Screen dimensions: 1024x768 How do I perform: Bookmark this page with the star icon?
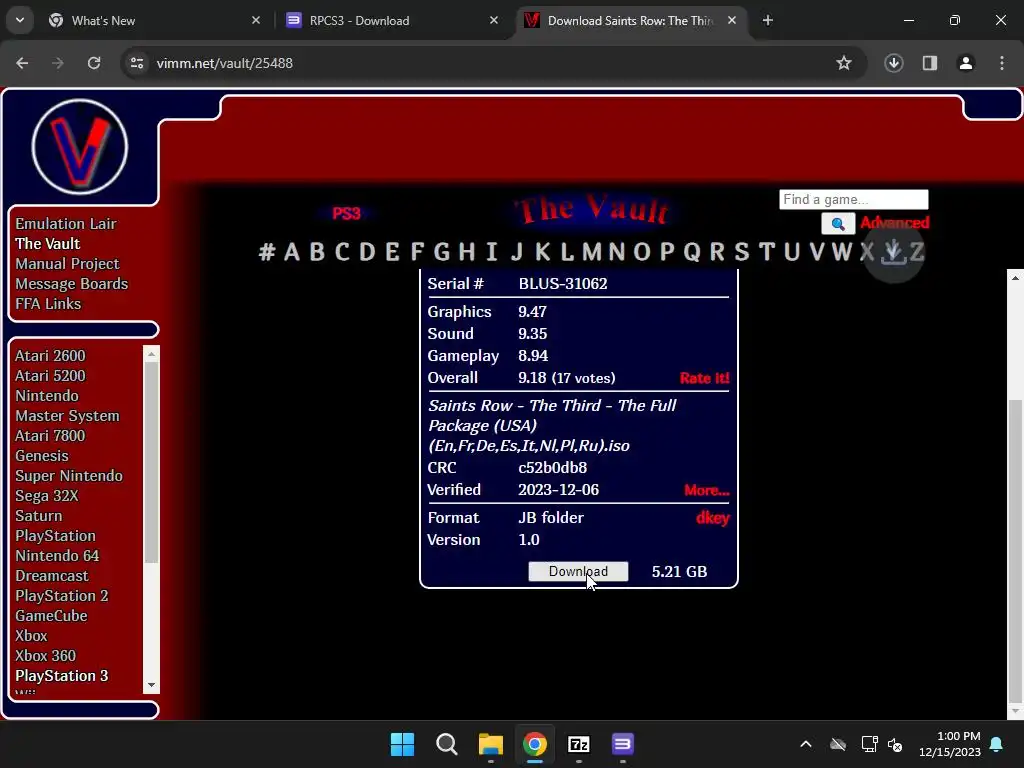pyautogui.click(x=844, y=63)
